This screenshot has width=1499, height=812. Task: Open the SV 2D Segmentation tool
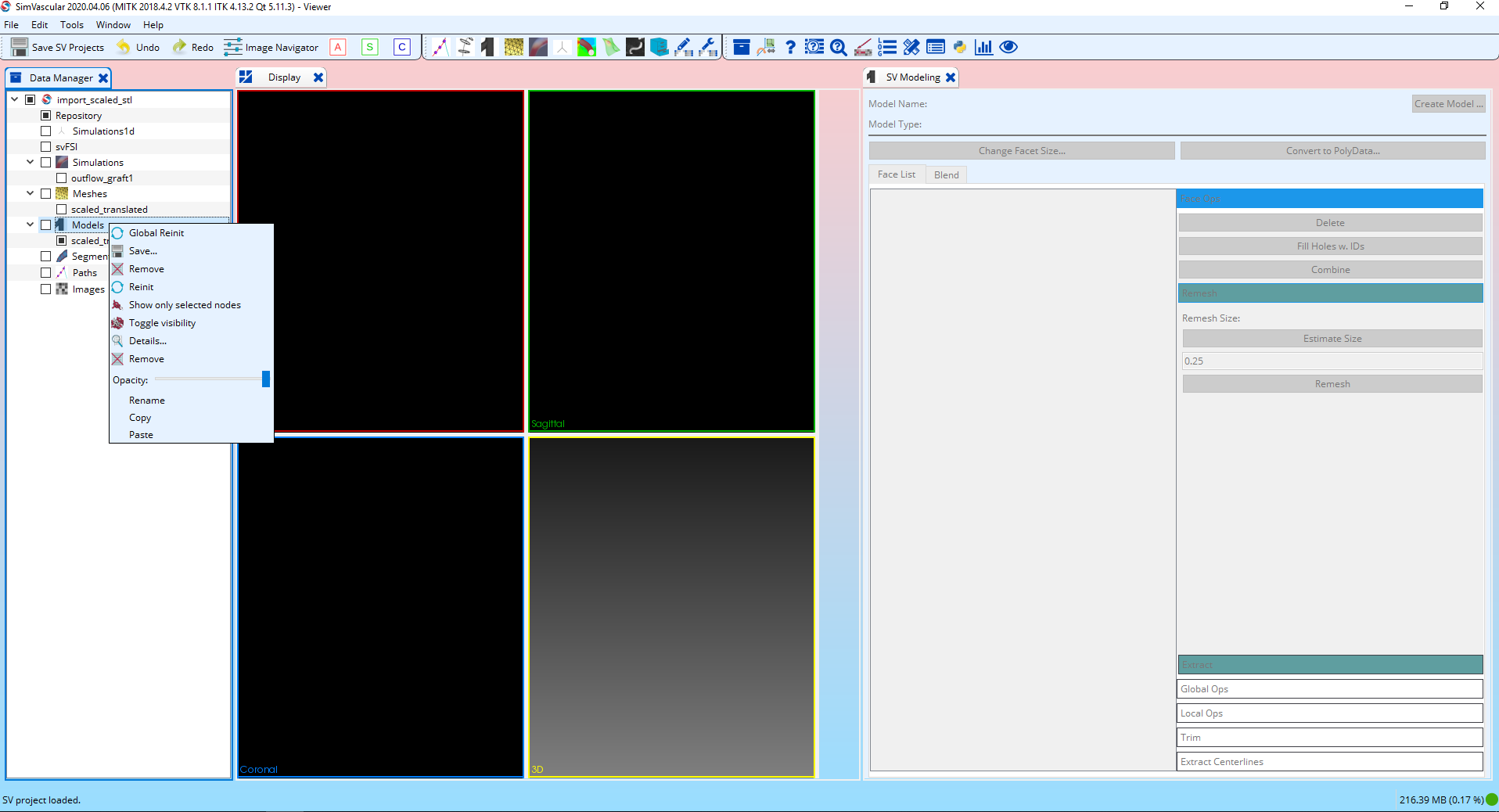click(x=466, y=47)
